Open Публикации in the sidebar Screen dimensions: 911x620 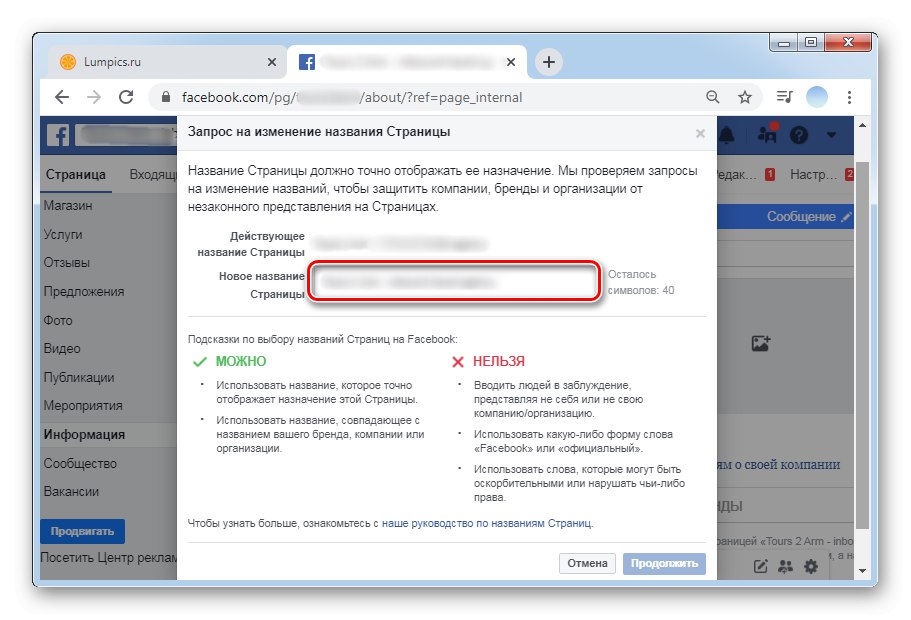pyautogui.click(x=79, y=377)
